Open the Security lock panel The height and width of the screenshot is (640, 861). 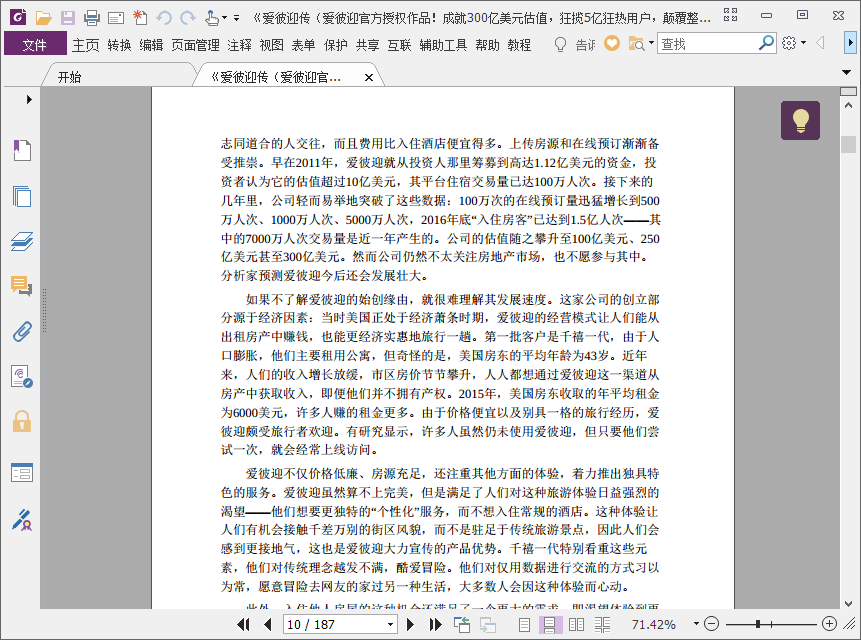[x=22, y=421]
